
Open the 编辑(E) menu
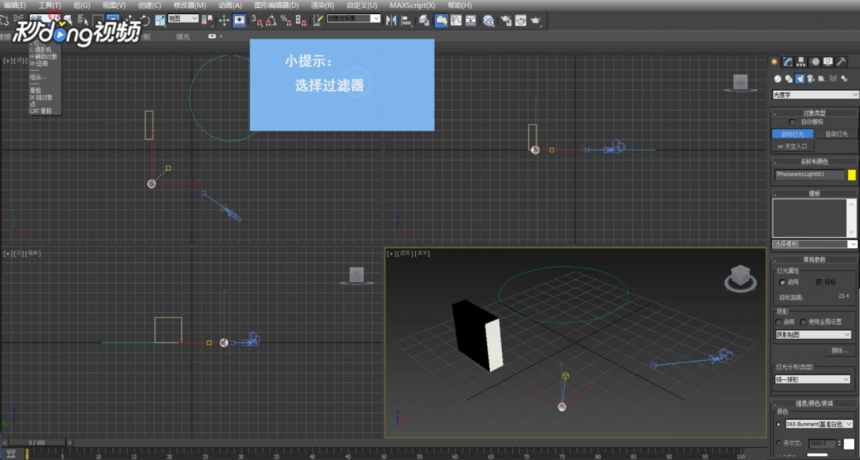click(x=14, y=5)
